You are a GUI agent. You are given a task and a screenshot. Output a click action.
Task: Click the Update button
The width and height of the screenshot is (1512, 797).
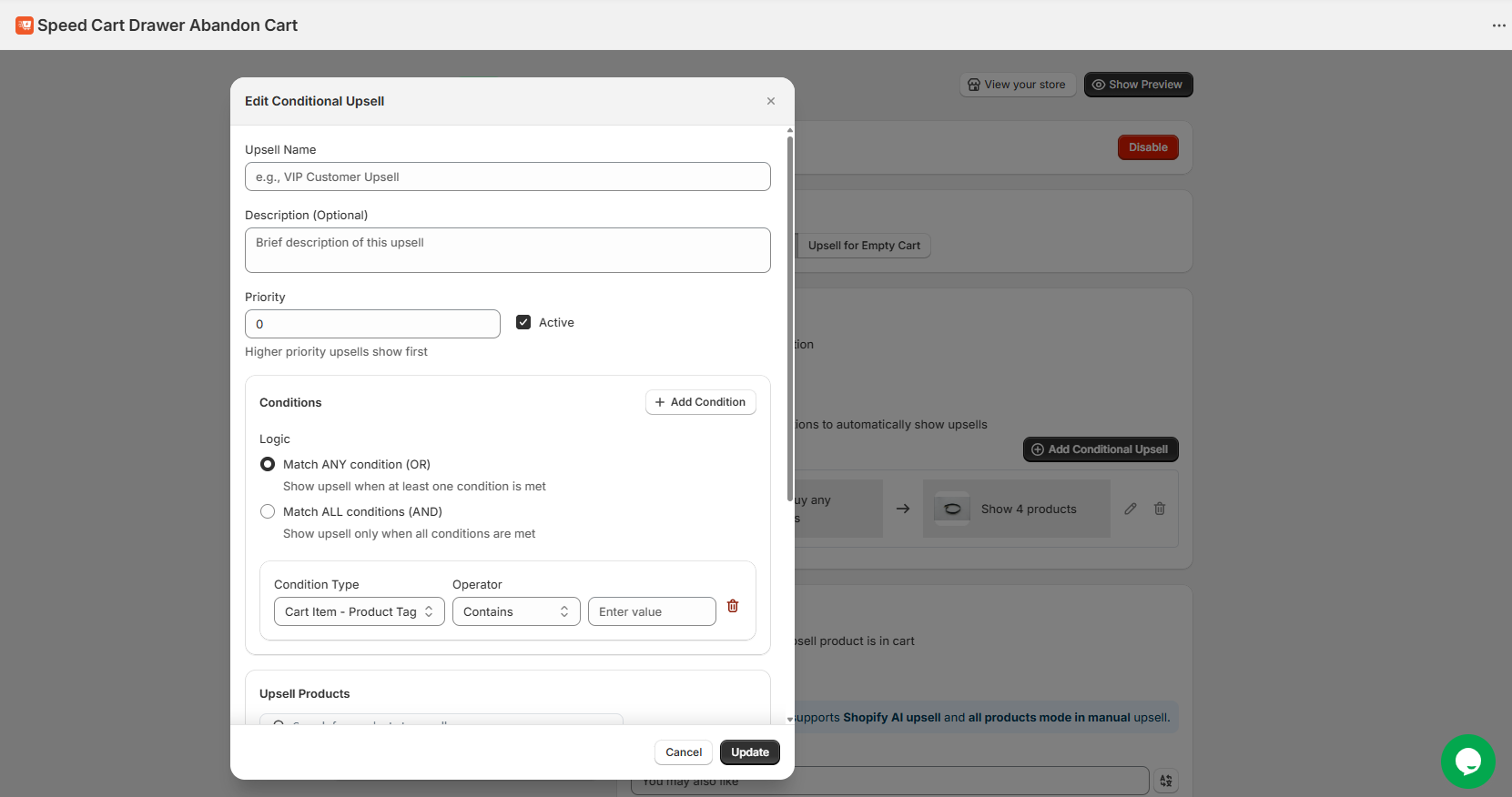click(749, 752)
